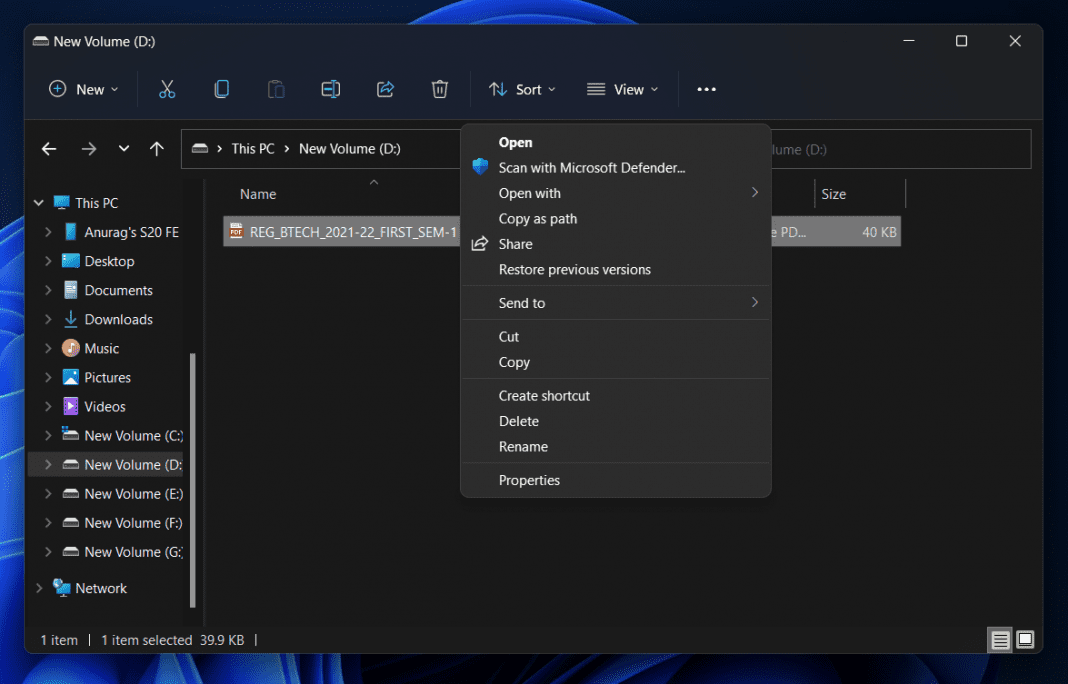Open the See more toolbar menu

706,89
